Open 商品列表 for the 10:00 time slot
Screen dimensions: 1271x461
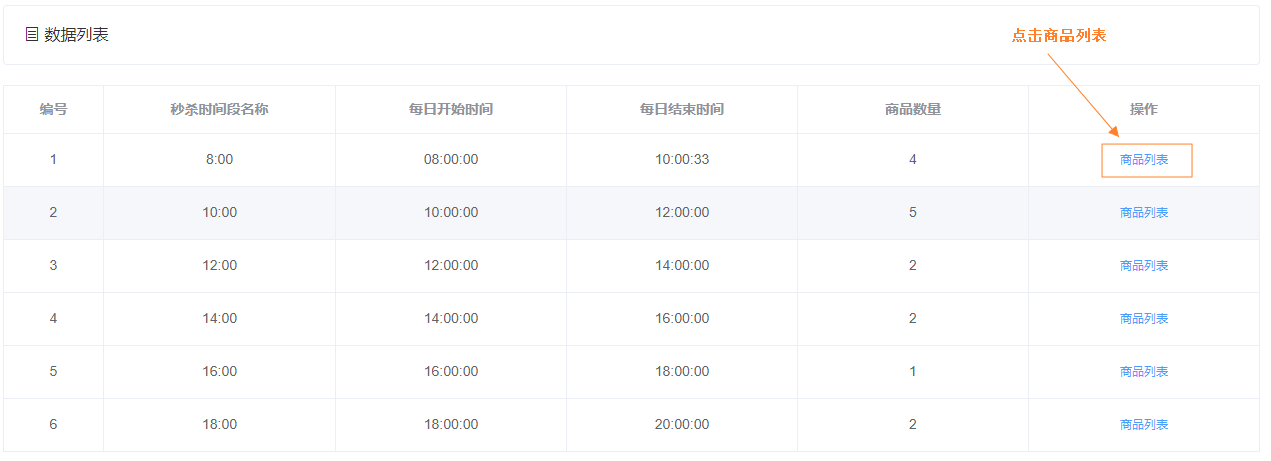[1144, 213]
